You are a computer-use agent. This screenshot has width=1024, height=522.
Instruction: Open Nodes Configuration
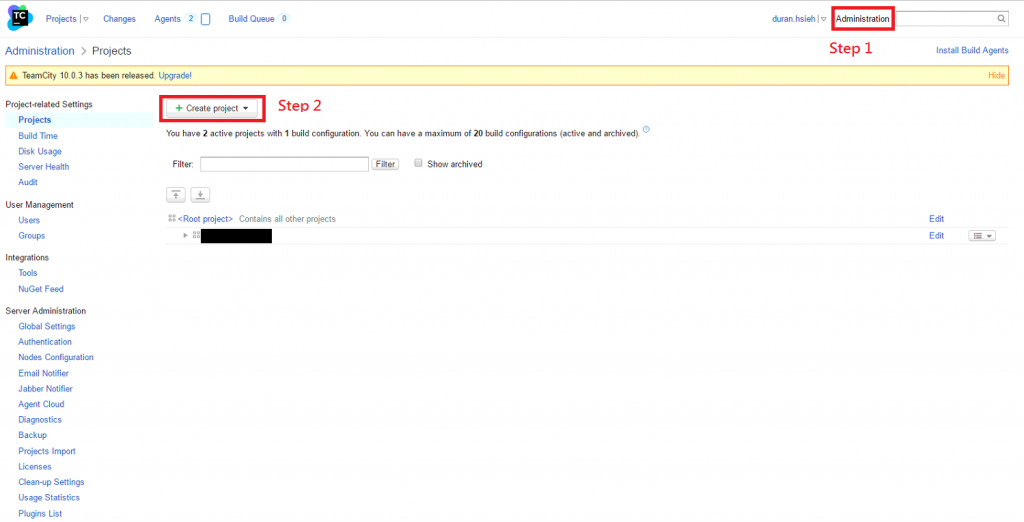56,357
